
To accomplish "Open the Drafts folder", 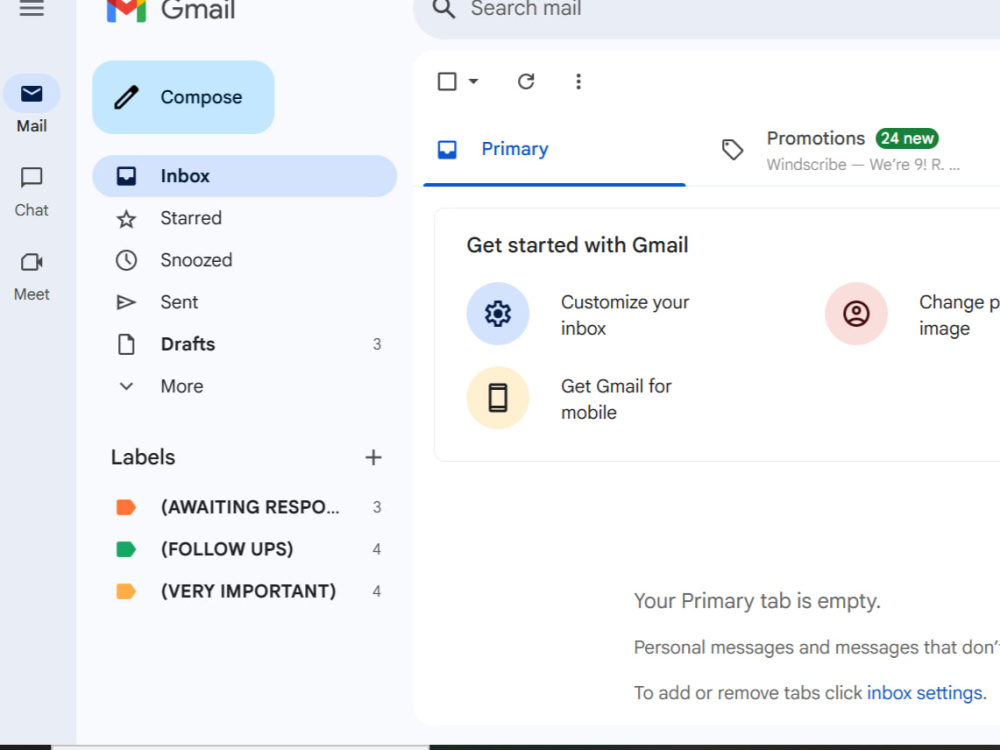I will pos(244,344).
